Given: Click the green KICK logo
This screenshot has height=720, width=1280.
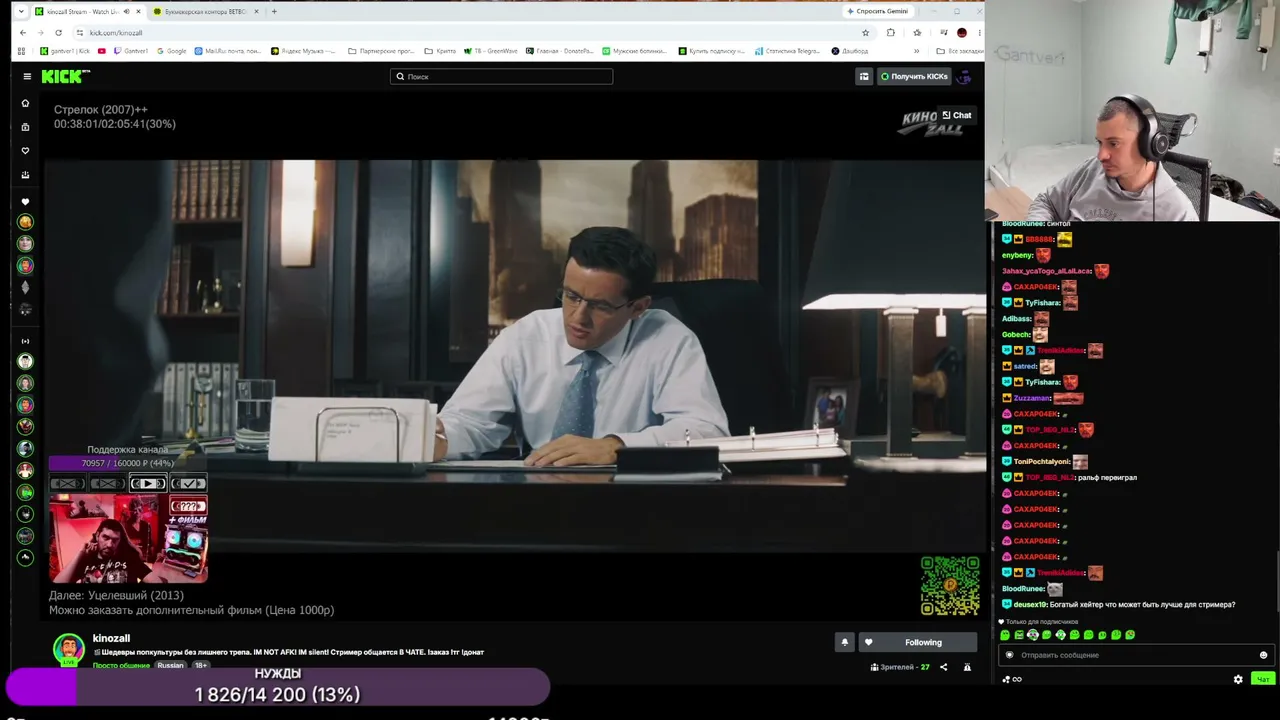Looking at the screenshot, I should click(x=66, y=76).
